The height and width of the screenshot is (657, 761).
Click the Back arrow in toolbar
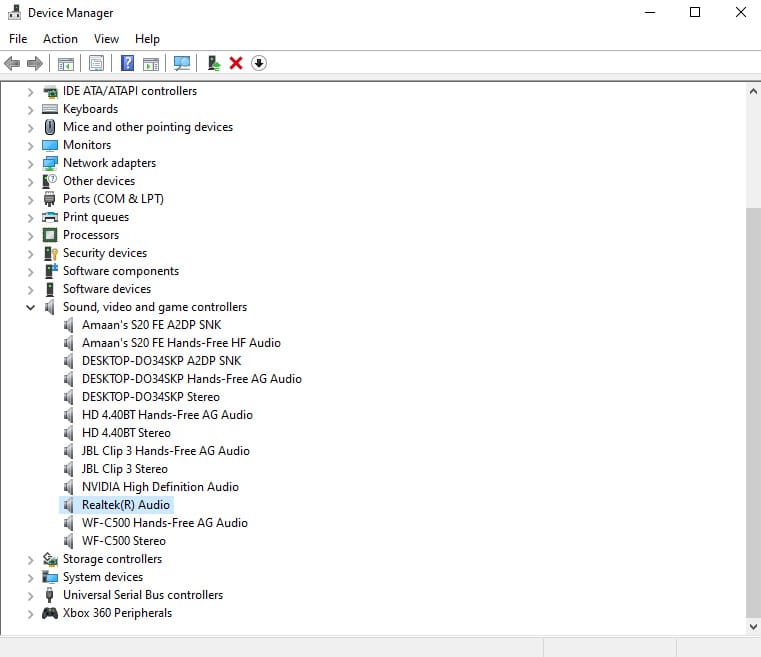click(12, 63)
